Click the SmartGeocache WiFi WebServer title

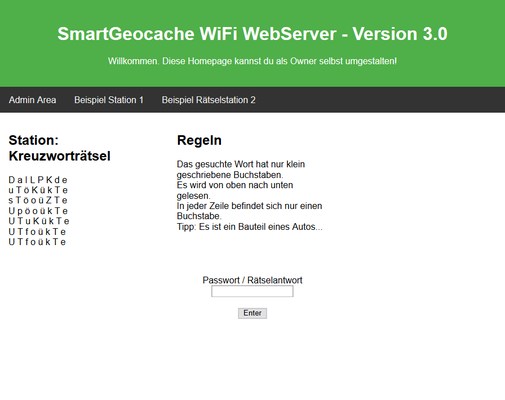coord(252,34)
